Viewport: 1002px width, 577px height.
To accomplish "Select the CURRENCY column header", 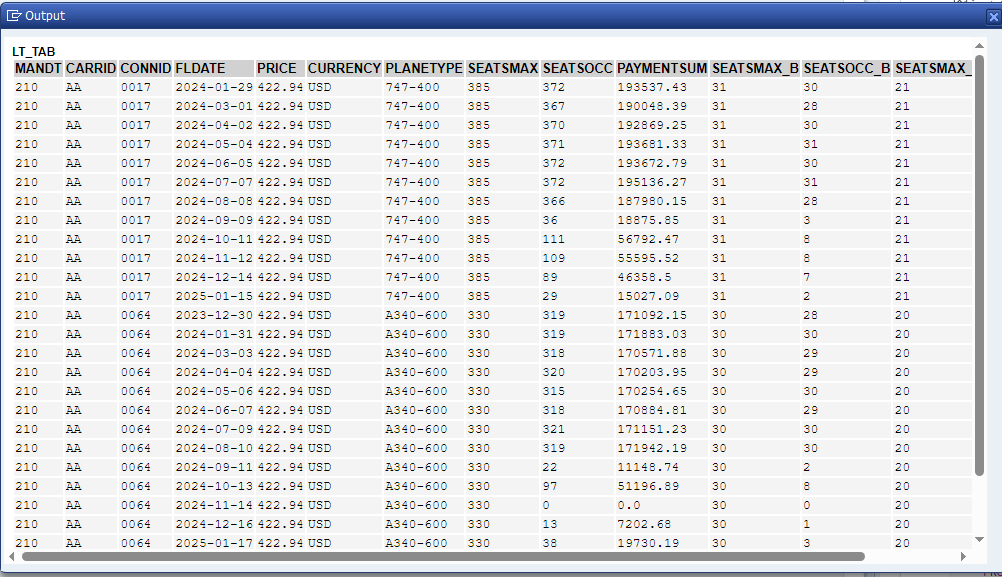I will pos(344,68).
